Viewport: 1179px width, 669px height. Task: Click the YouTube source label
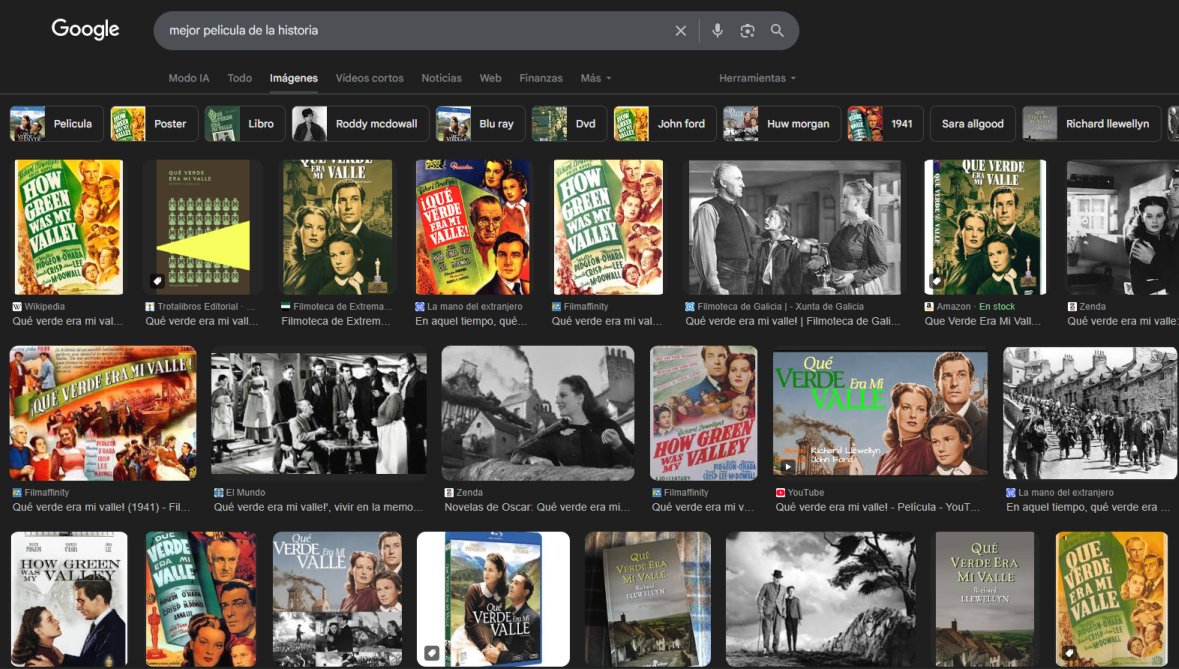click(x=806, y=493)
